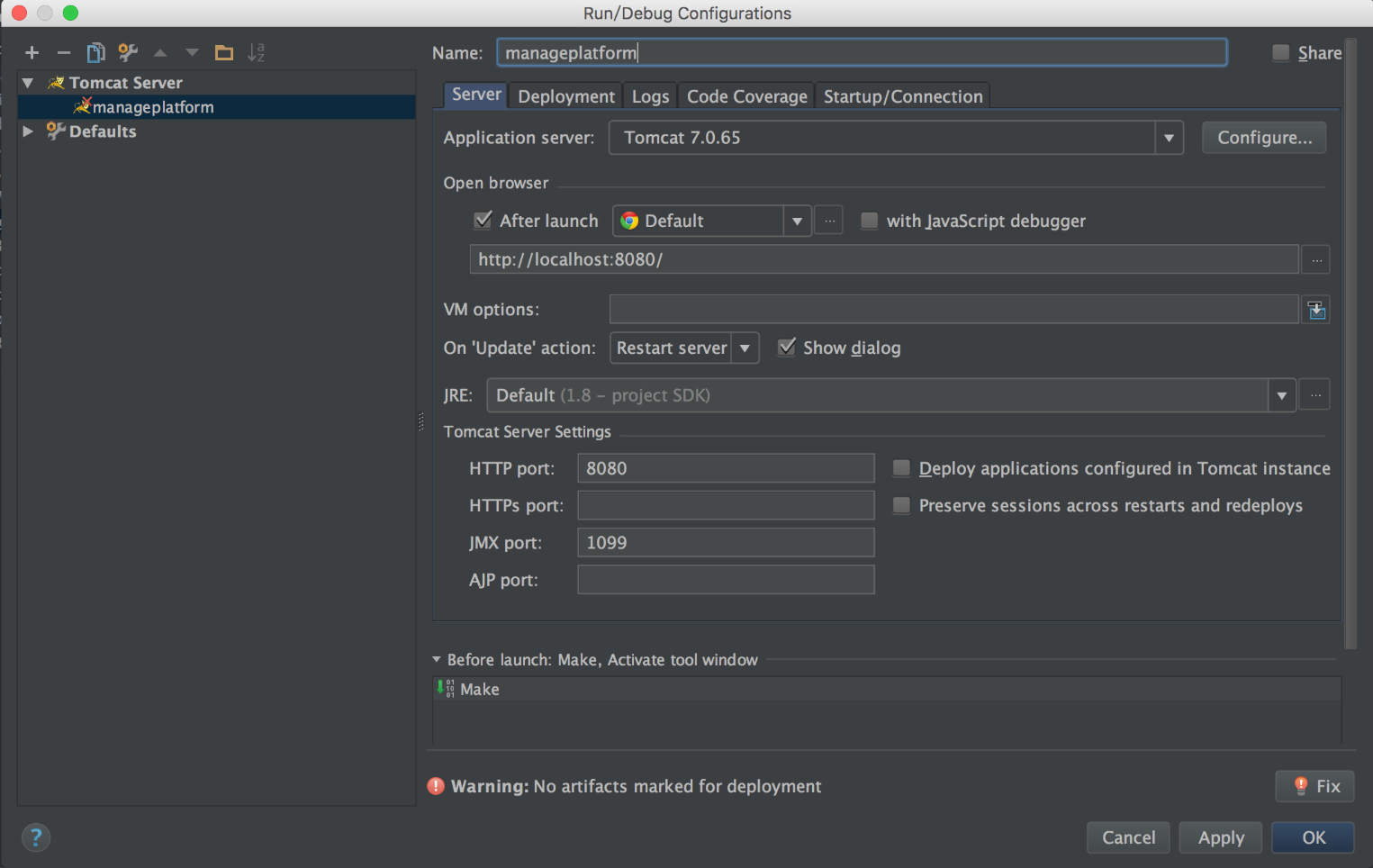Open edit defaults wrench icon
Screen dimensions: 1373x868
pos(128,53)
